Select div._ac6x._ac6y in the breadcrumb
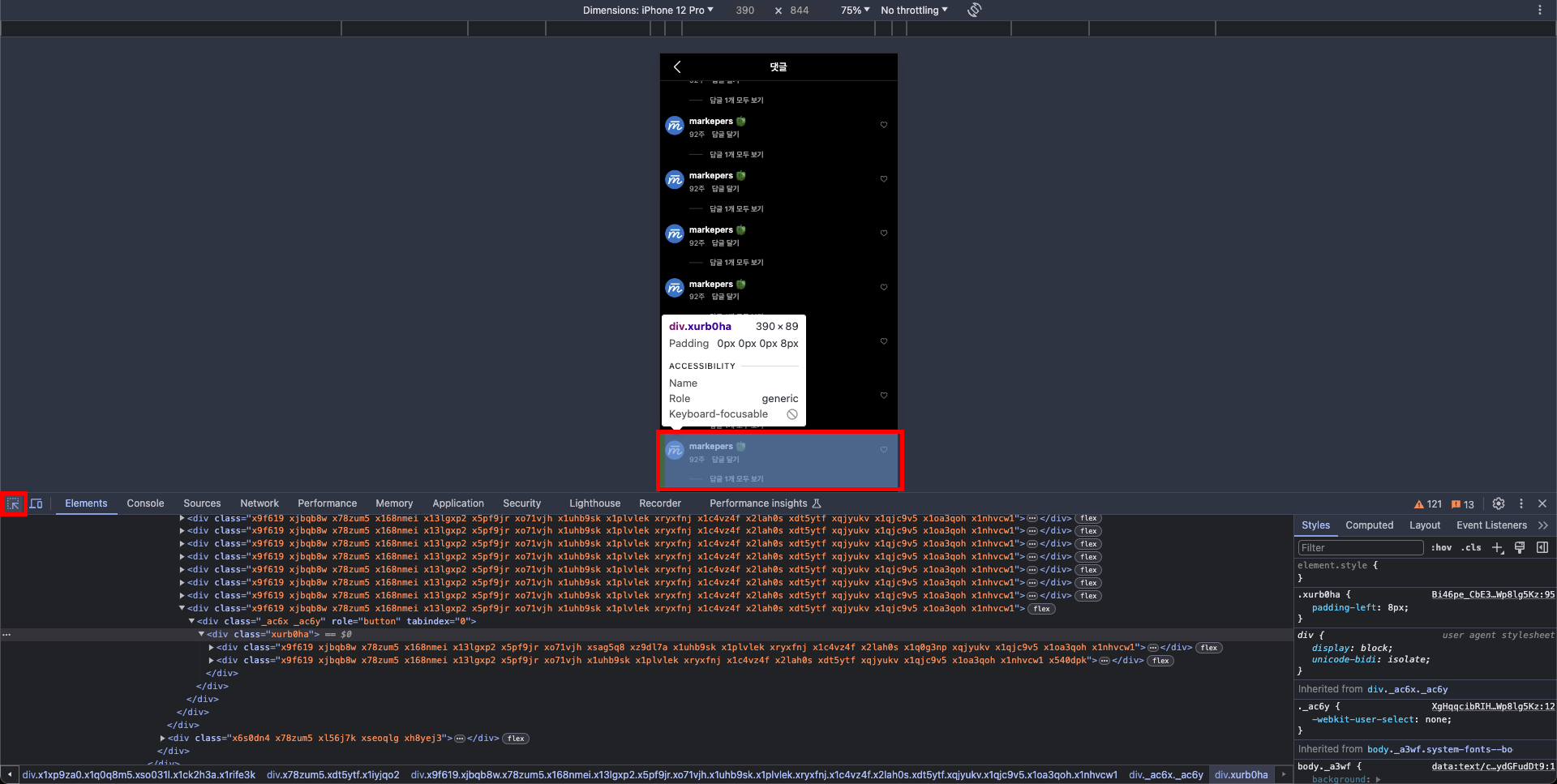 pyautogui.click(x=1165, y=774)
